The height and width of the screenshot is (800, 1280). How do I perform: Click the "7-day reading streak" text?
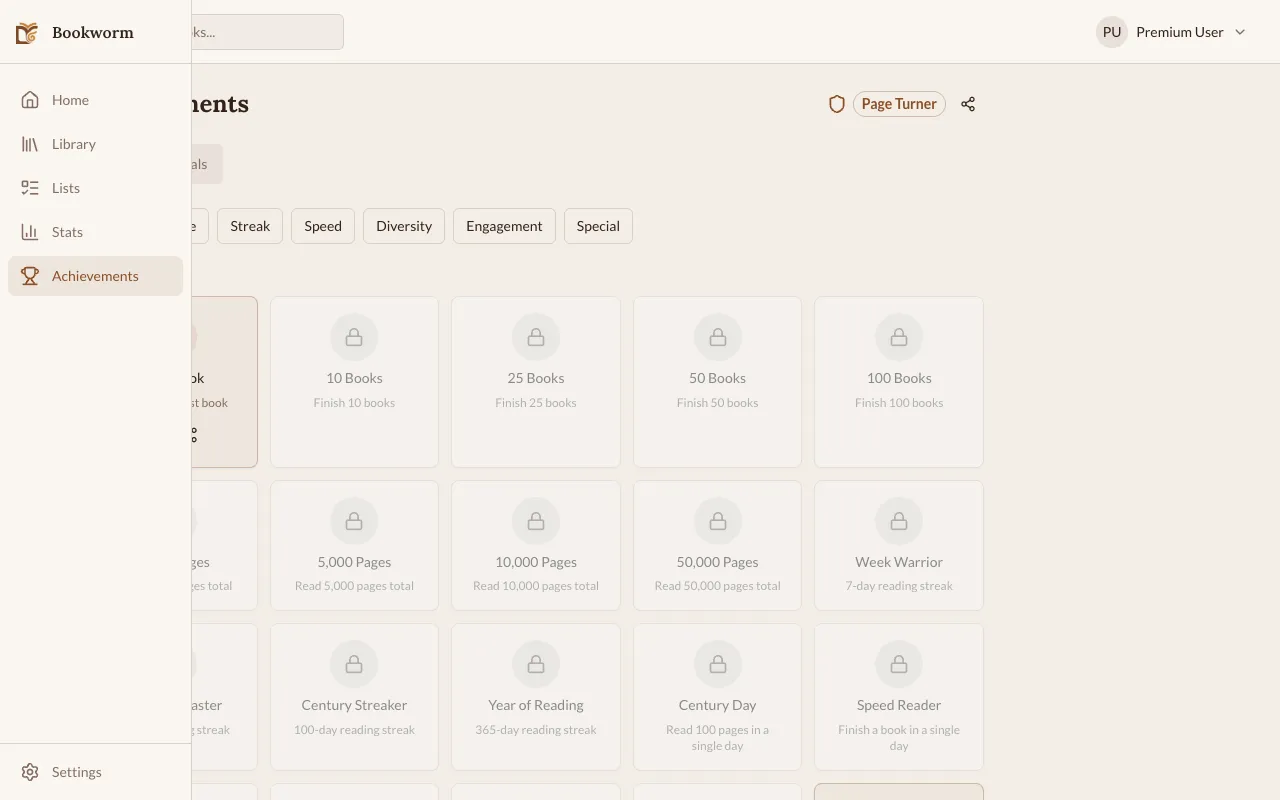899,586
